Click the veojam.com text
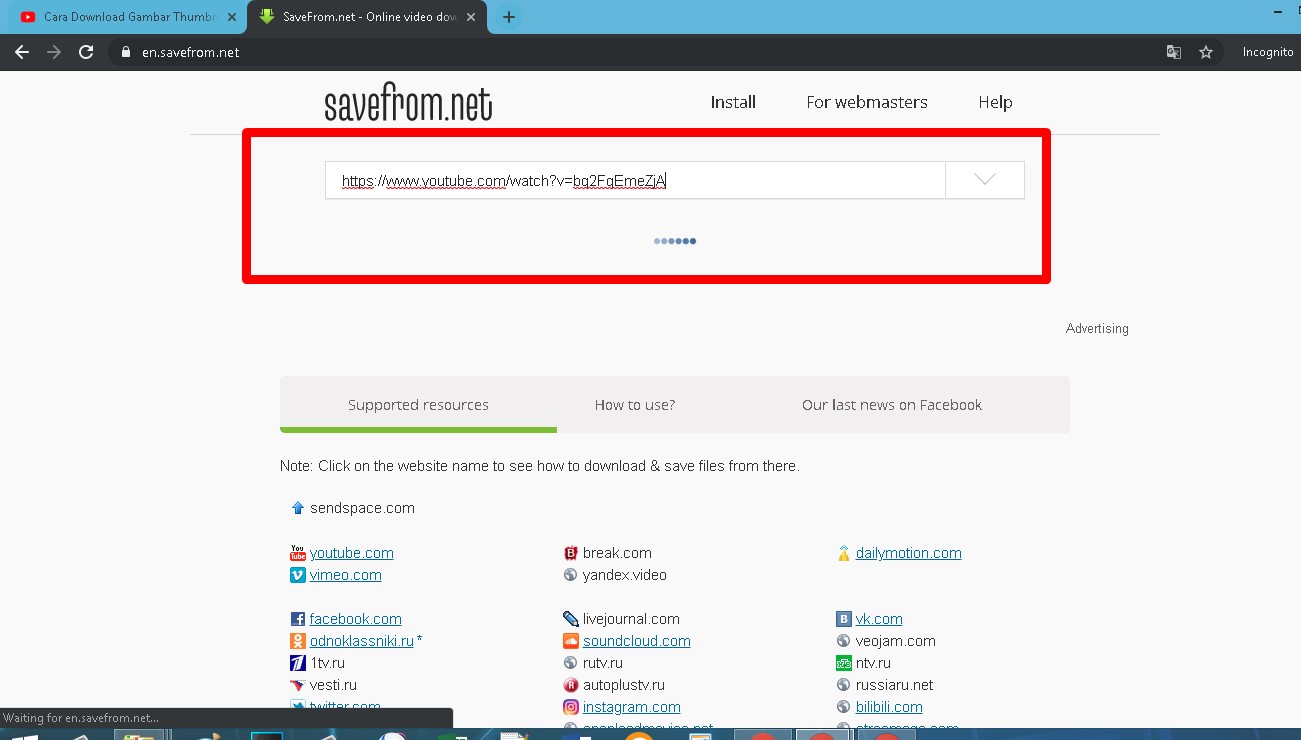The image size is (1301, 740). pyautogui.click(x=895, y=641)
